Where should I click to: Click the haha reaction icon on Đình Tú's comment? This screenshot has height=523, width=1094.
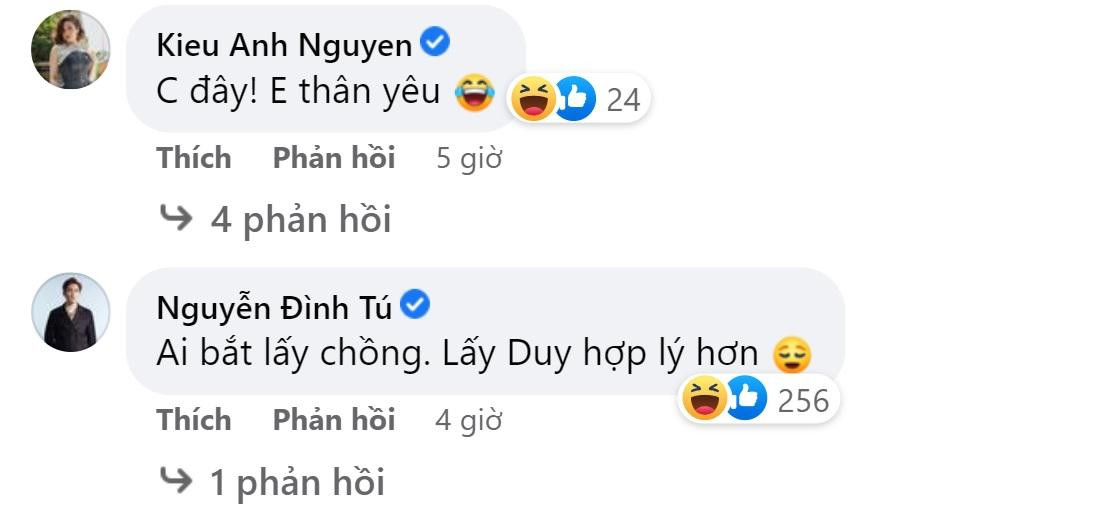click(x=705, y=398)
